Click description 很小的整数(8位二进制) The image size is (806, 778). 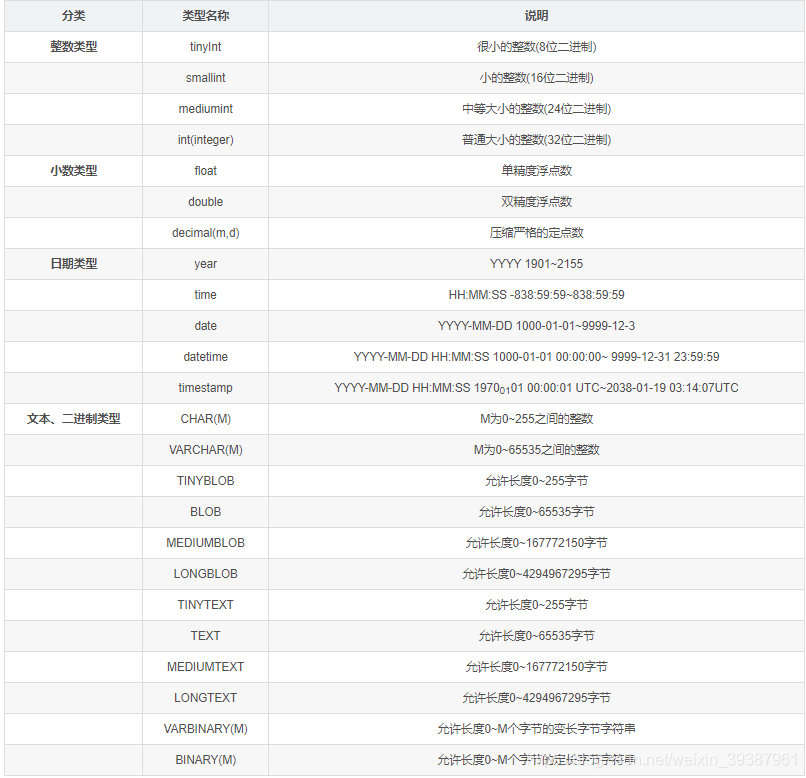[536, 47]
